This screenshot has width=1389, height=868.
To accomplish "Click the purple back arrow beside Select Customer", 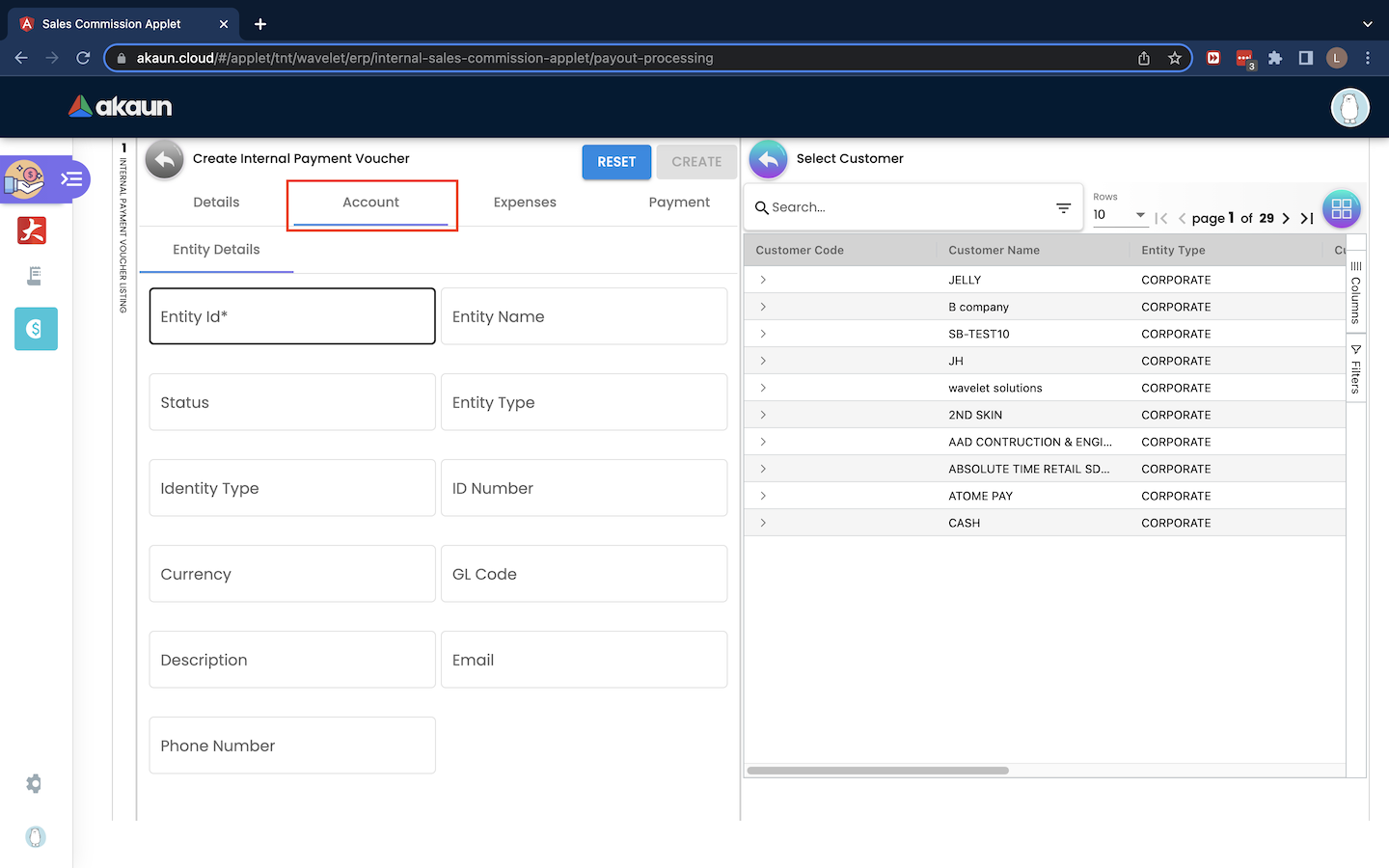I will (768, 160).
